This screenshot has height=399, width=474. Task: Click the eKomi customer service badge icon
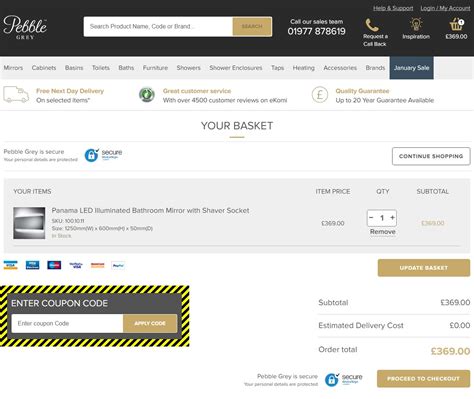tap(147, 95)
